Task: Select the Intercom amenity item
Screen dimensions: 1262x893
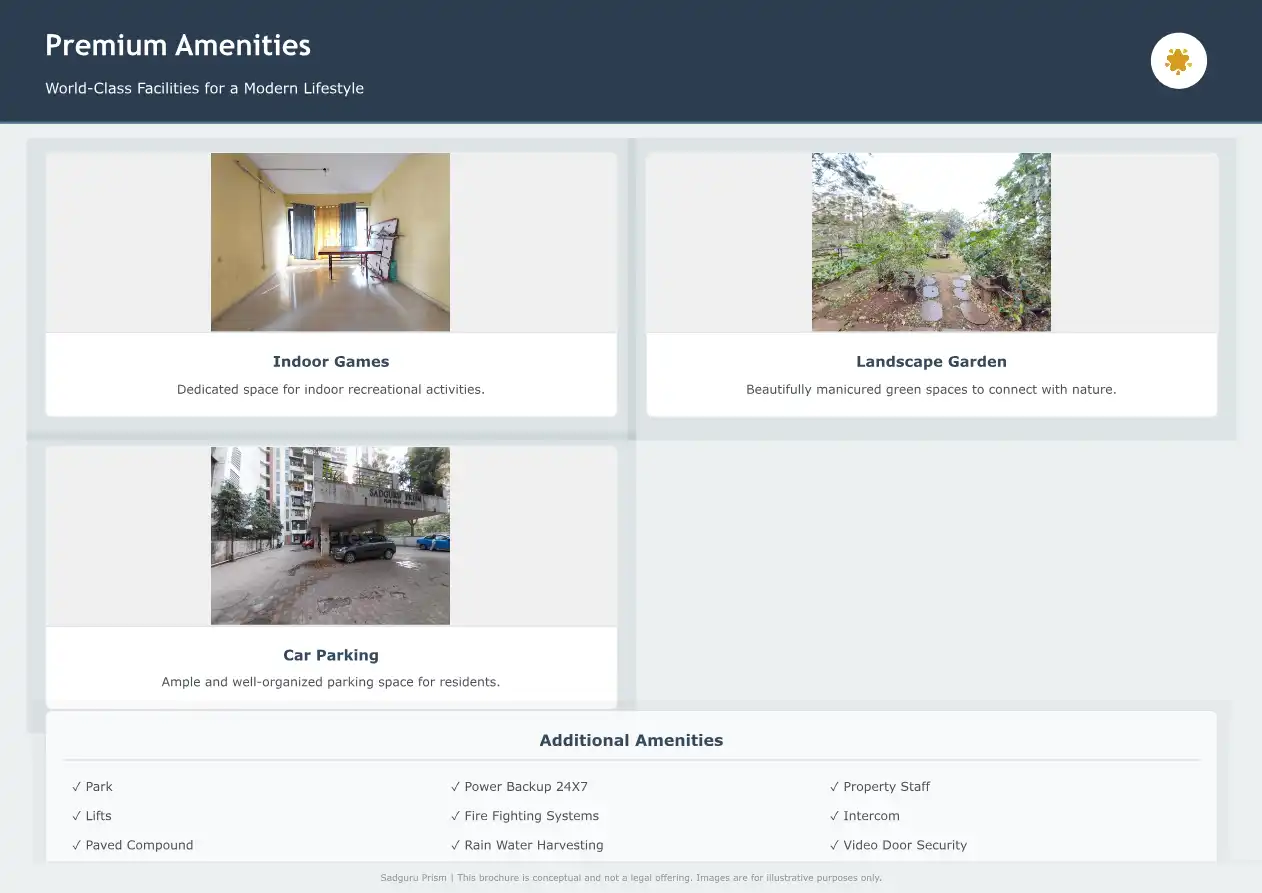Action: pyautogui.click(x=870, y=816)
